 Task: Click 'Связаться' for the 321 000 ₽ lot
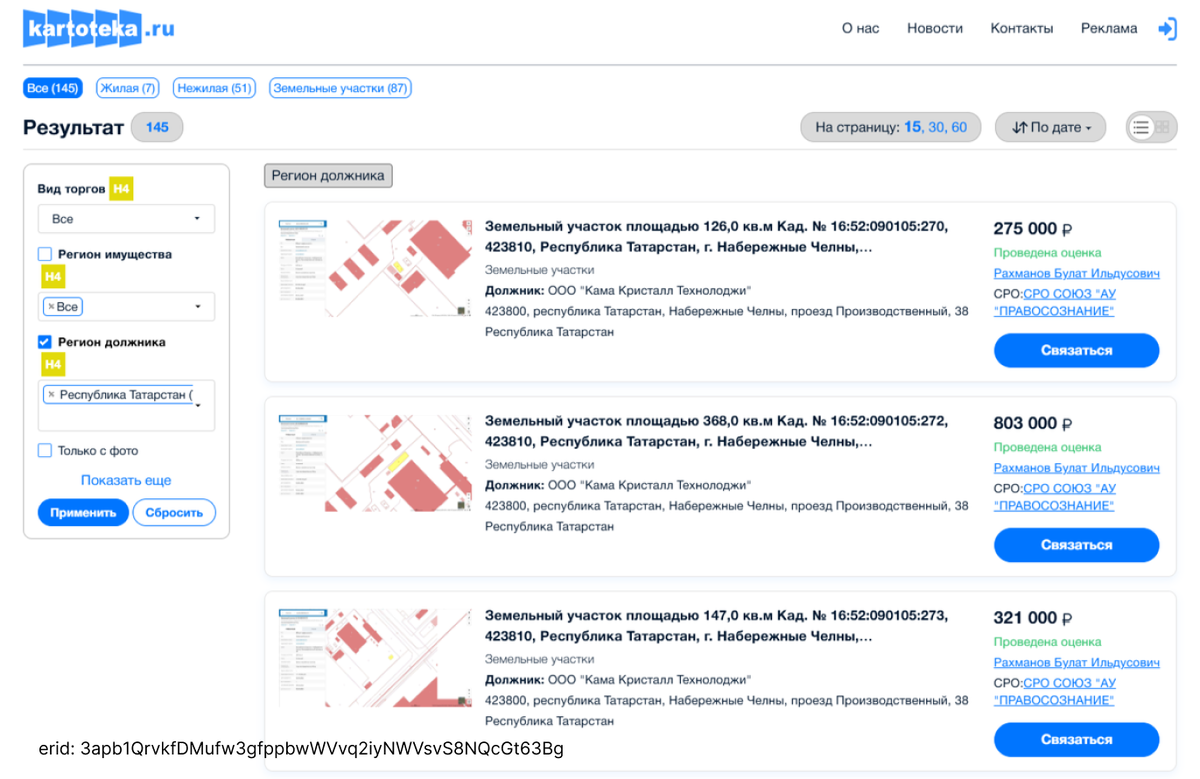coord(1076,739)
